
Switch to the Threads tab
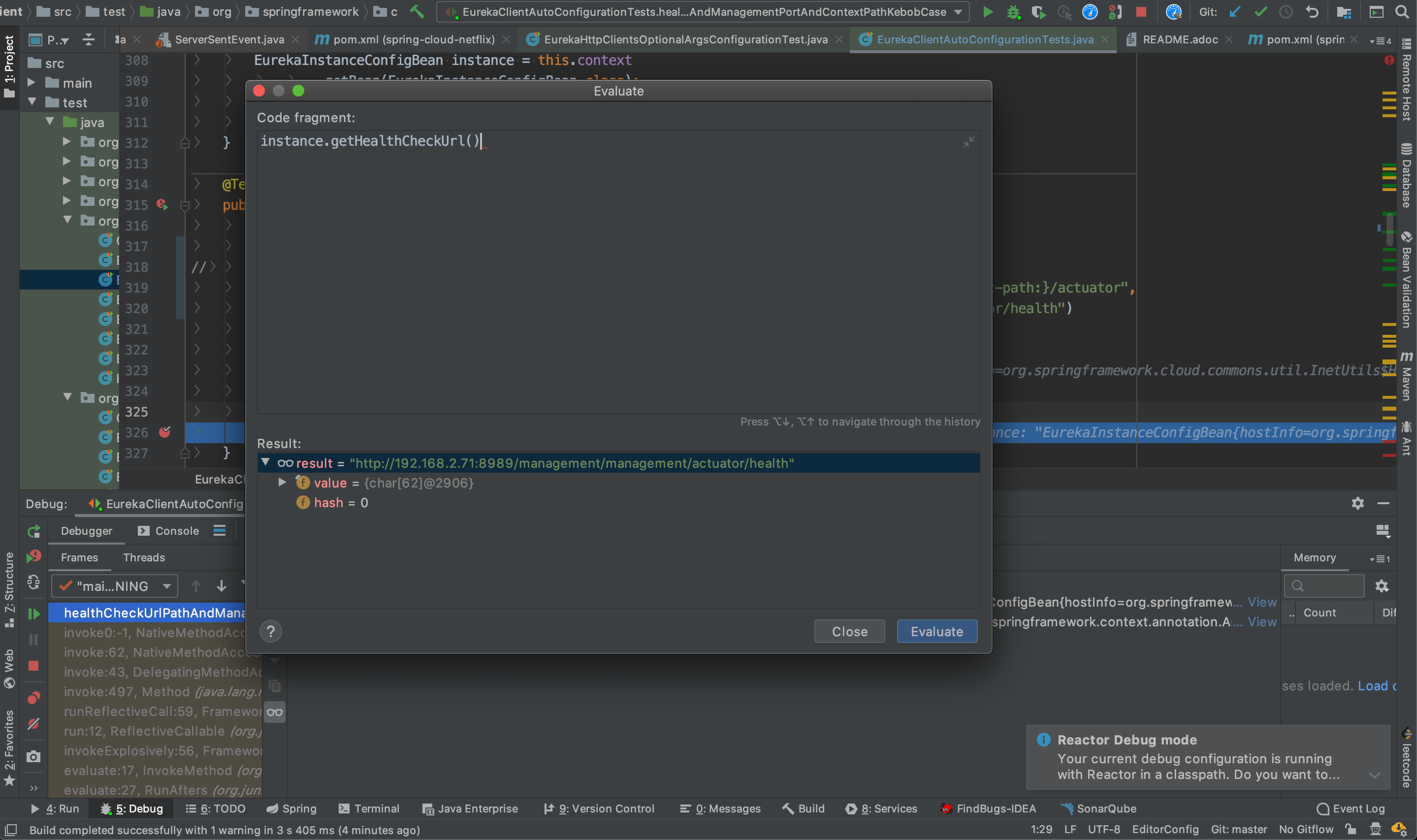144,557
